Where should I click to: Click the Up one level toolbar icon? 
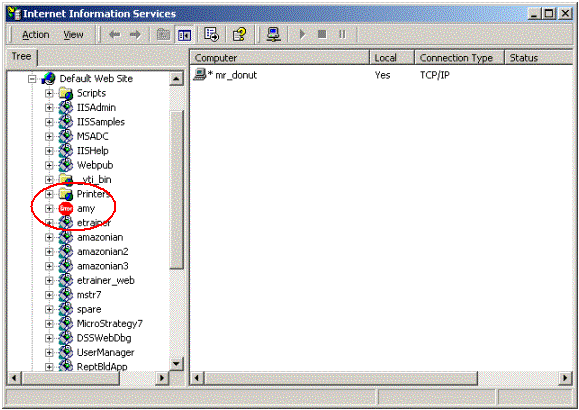(x=163, y=35)
